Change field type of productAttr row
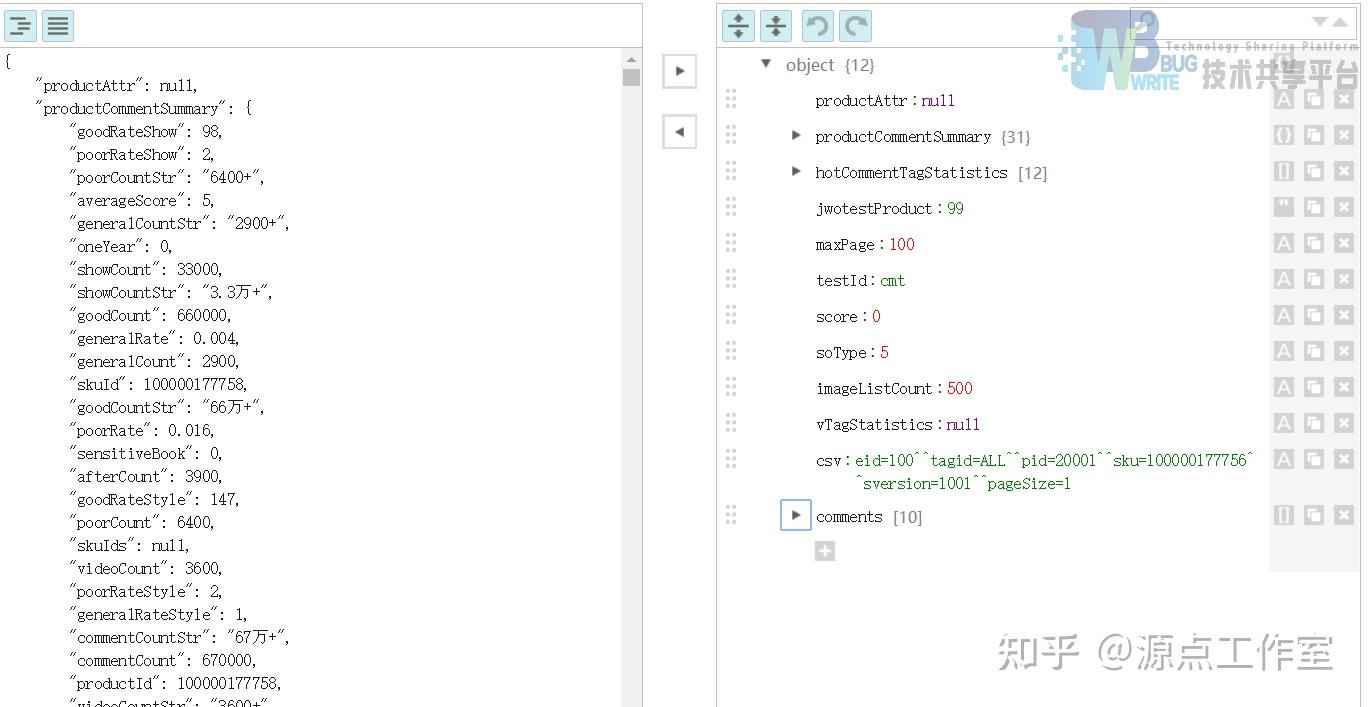The image size is (1368, 707). pos(1284,99)
